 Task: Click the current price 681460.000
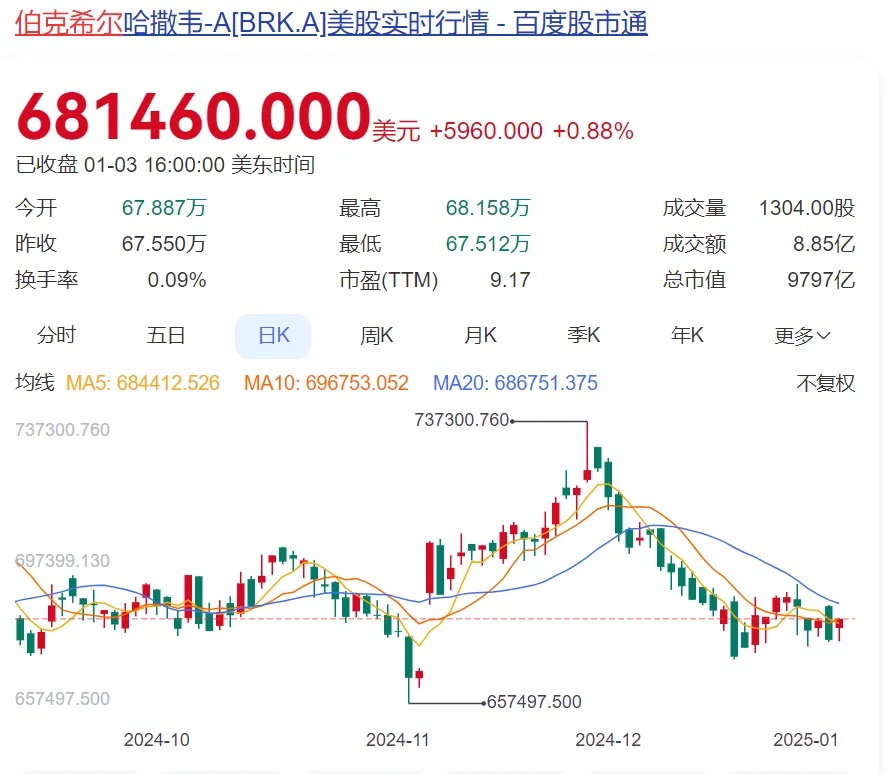(193, 116)
